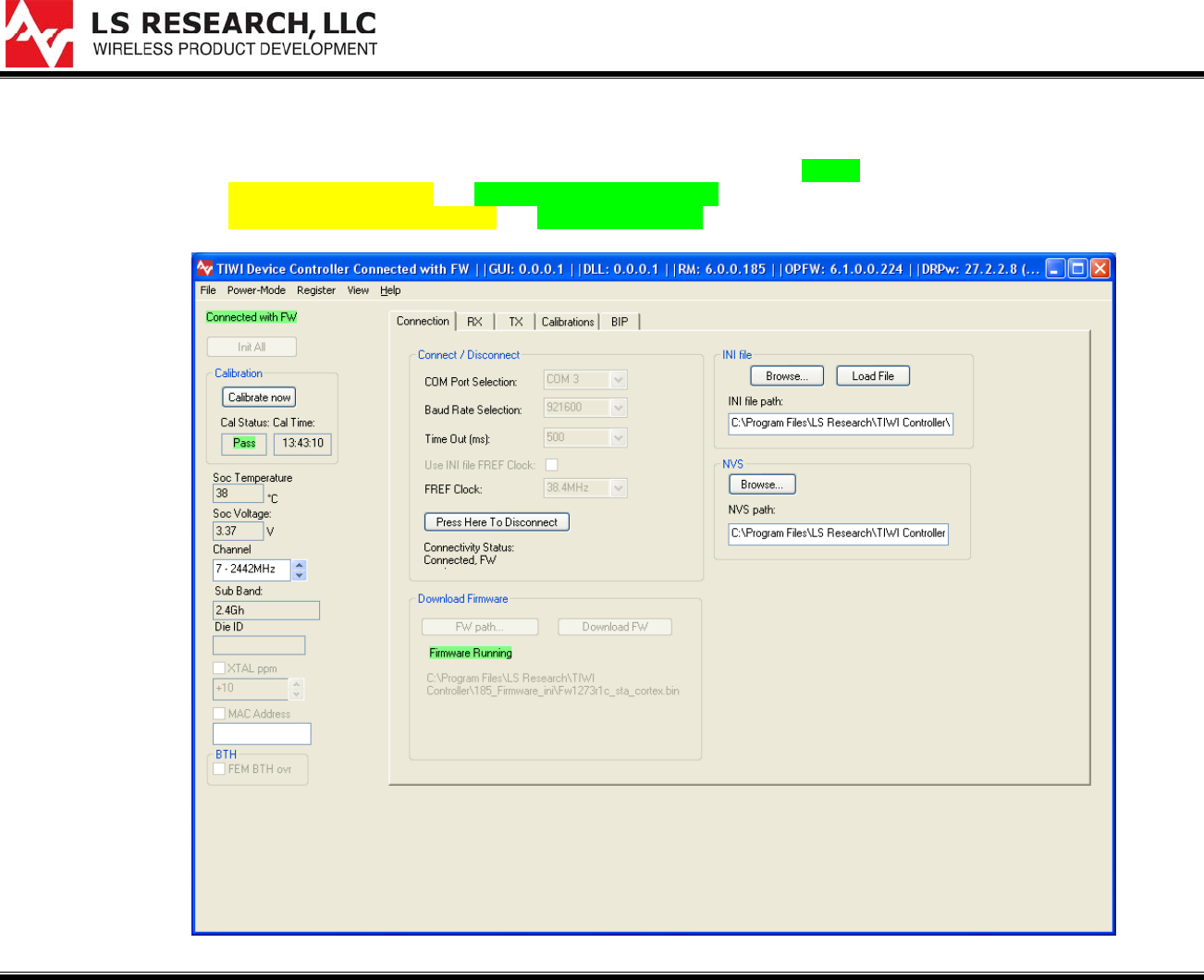
Task: Toggle the XTAL ppm checkbox
Action: pos(219,668)
